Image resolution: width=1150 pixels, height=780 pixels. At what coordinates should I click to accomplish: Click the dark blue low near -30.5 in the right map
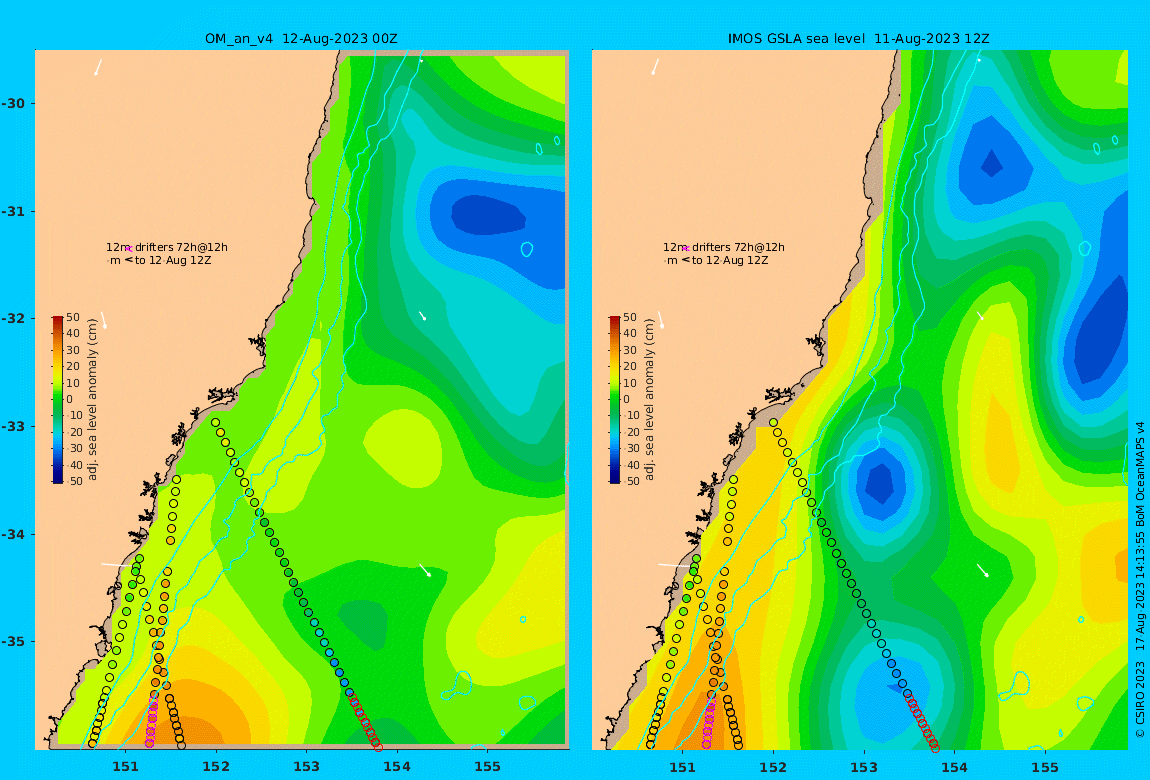coord(992,164)
